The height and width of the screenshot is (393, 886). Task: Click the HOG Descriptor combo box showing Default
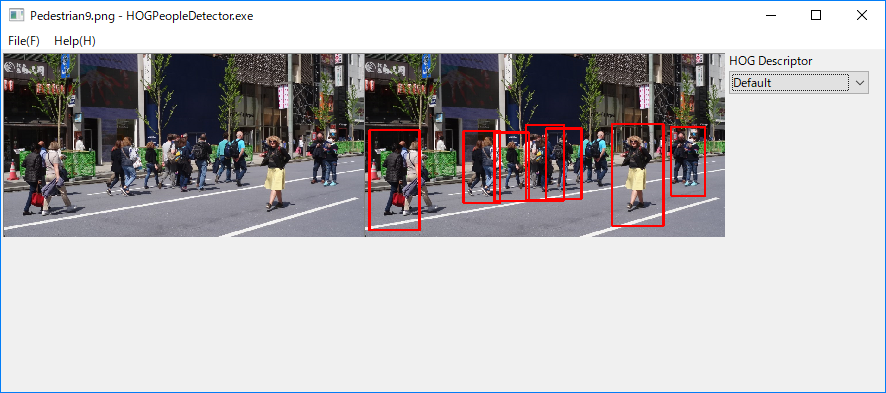[x=798, y=83]
